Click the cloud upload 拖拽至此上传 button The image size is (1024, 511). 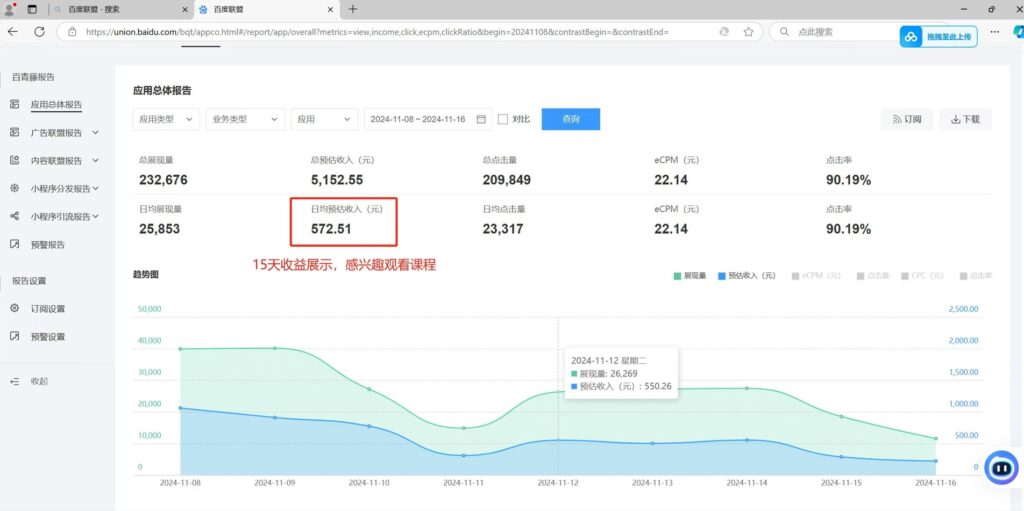(x=938, y=37)
